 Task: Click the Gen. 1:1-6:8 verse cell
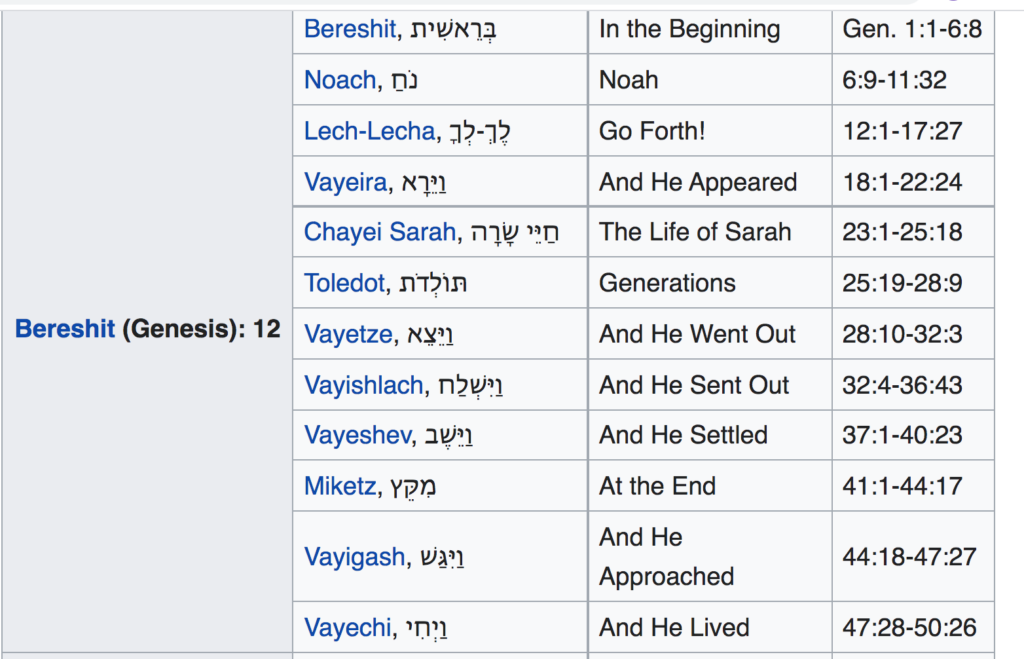[x=912, y=29]
